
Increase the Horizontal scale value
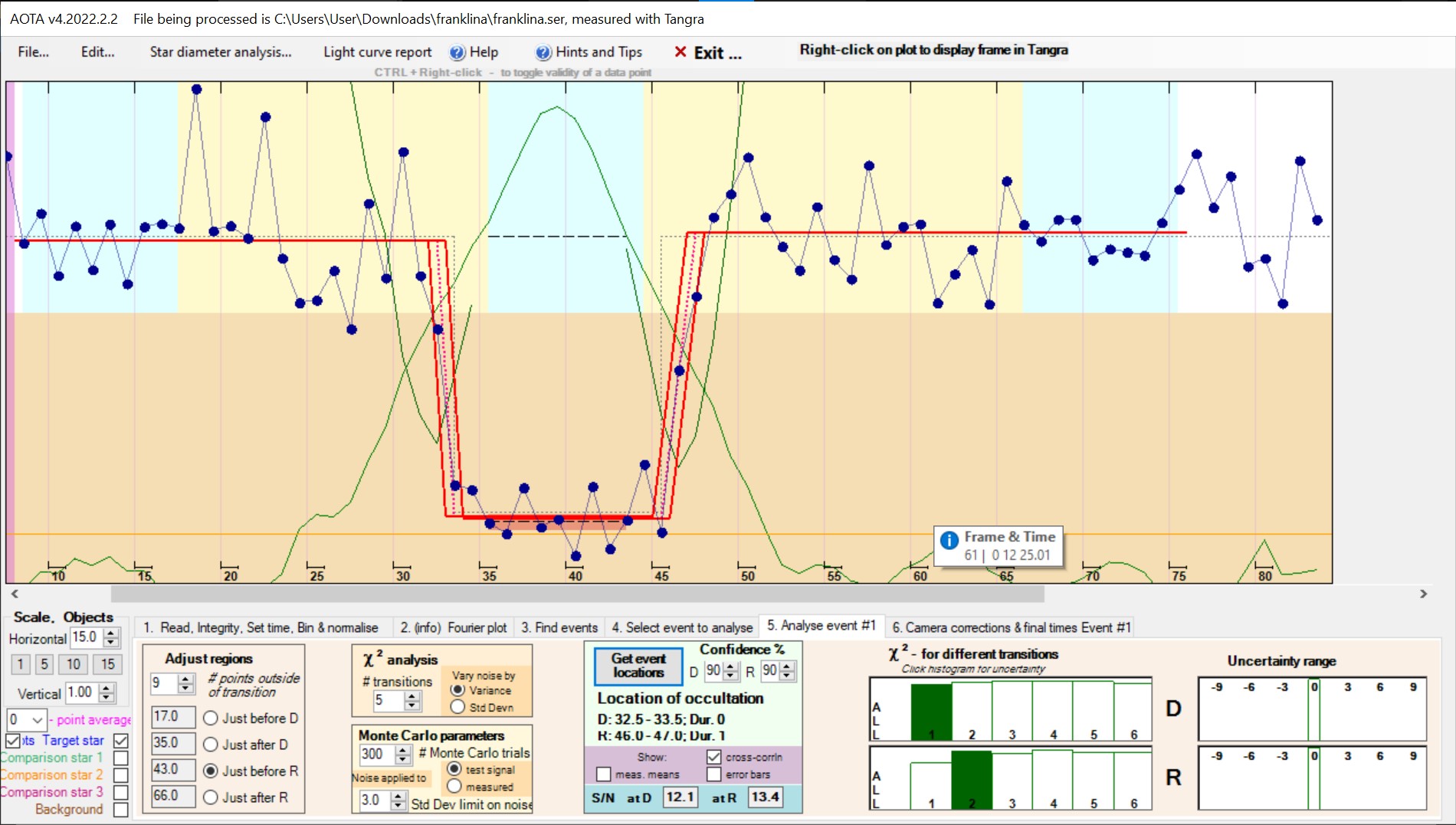(111, 633)
